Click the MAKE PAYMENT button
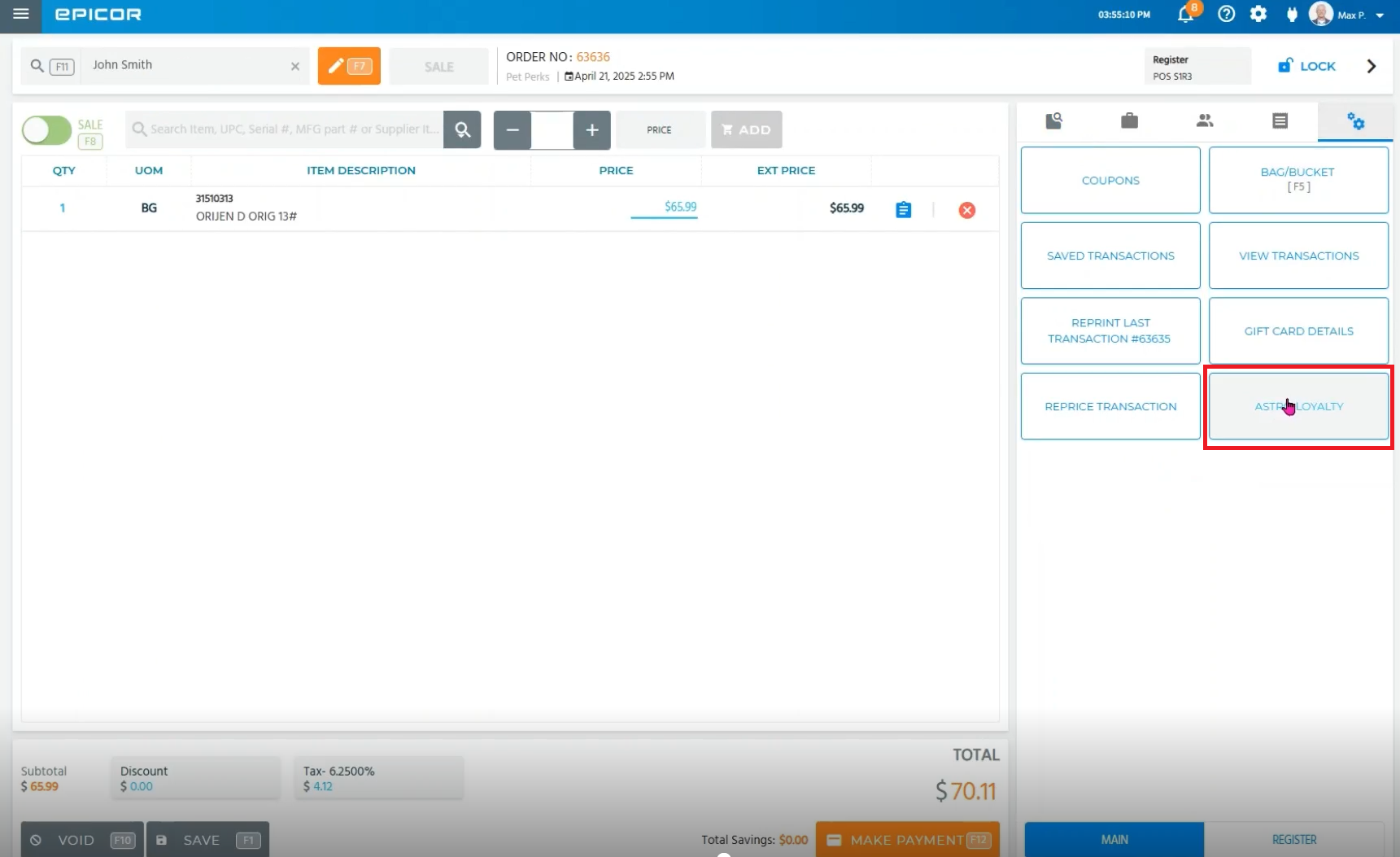The height and width of the screenshot is (857, 1400). pos(907,840)
